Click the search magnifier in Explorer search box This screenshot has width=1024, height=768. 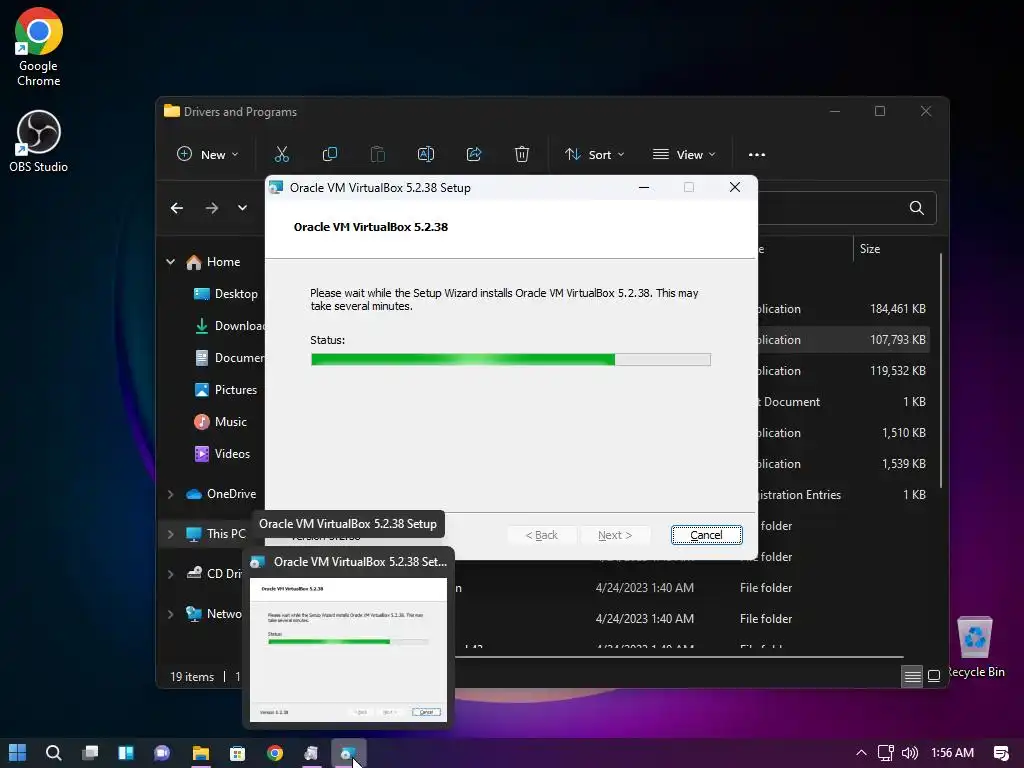[x=917, y=208]
